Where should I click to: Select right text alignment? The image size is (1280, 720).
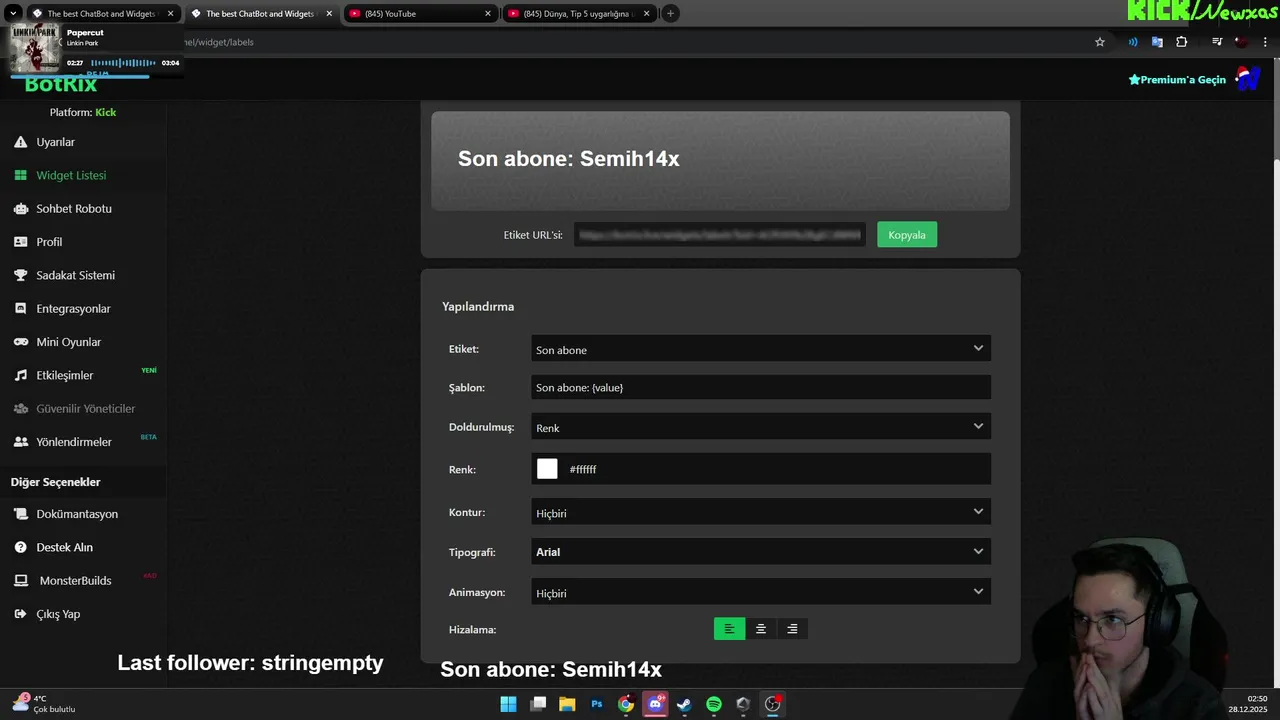pyautogui.click(x=792, y=629)
